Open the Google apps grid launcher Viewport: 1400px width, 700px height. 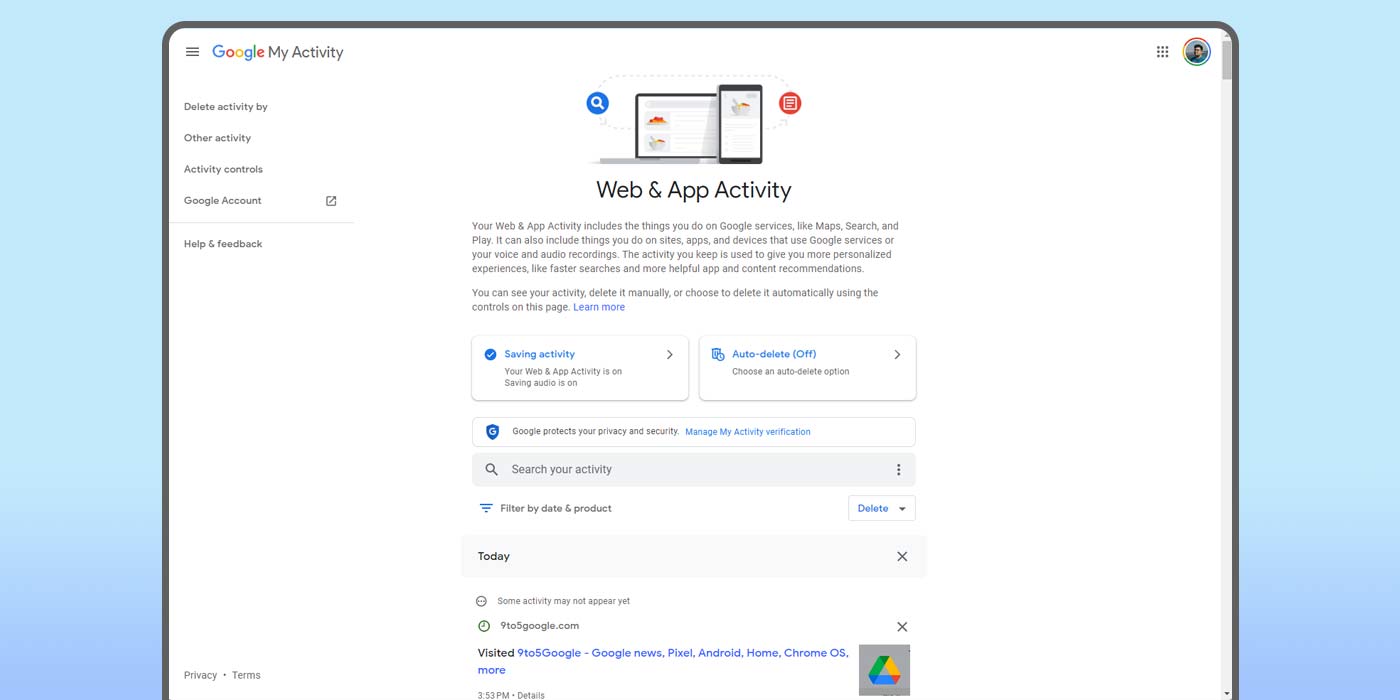(x=1162, y=51)
